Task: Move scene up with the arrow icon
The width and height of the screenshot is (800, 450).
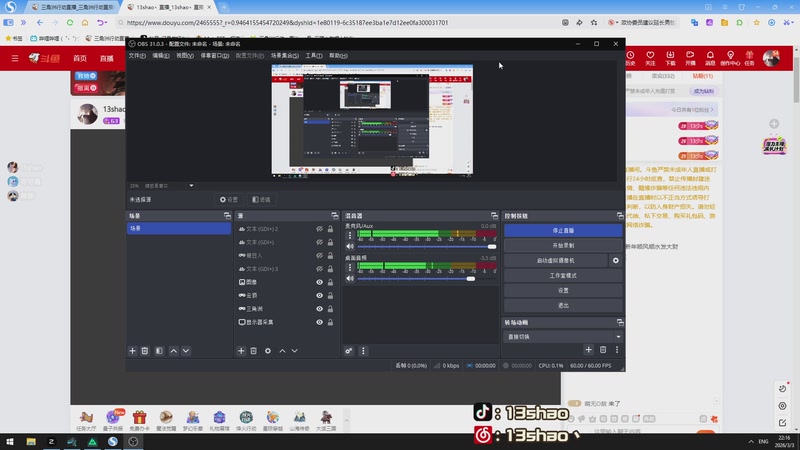Action: (x=173, y=351)
